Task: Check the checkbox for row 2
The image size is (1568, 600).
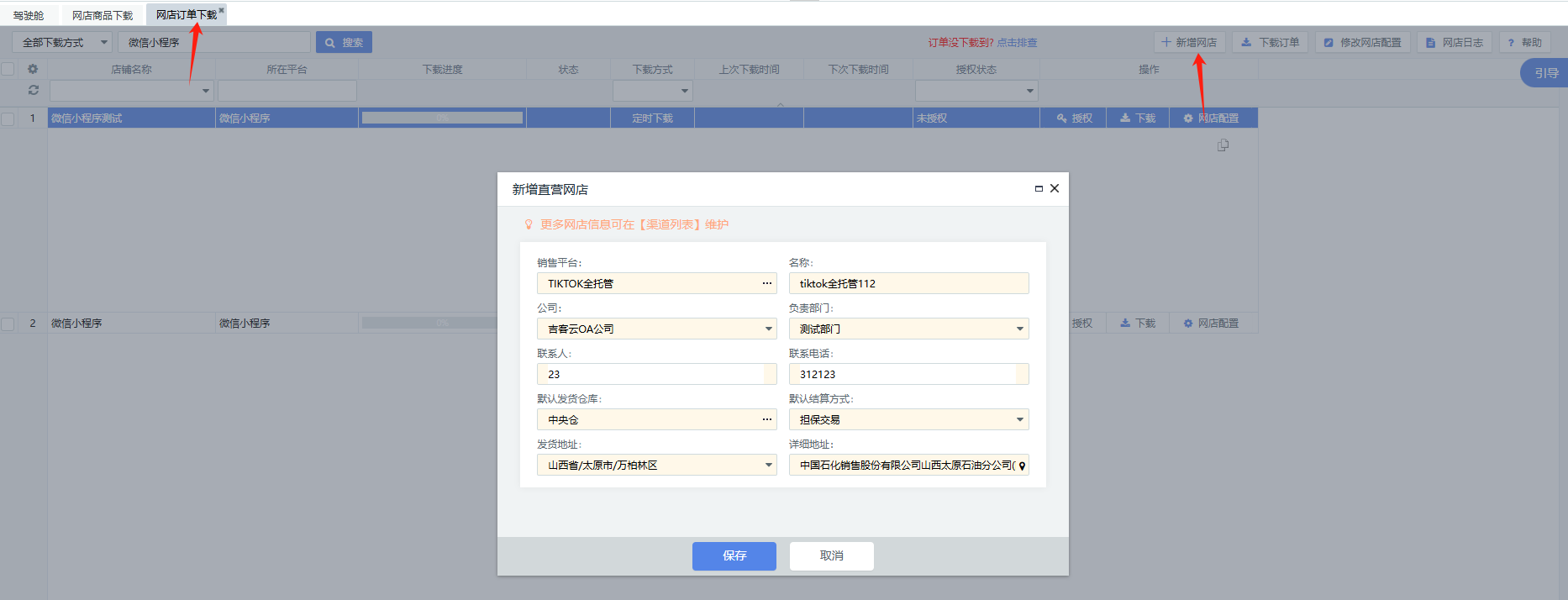Action: click(8, 324)
